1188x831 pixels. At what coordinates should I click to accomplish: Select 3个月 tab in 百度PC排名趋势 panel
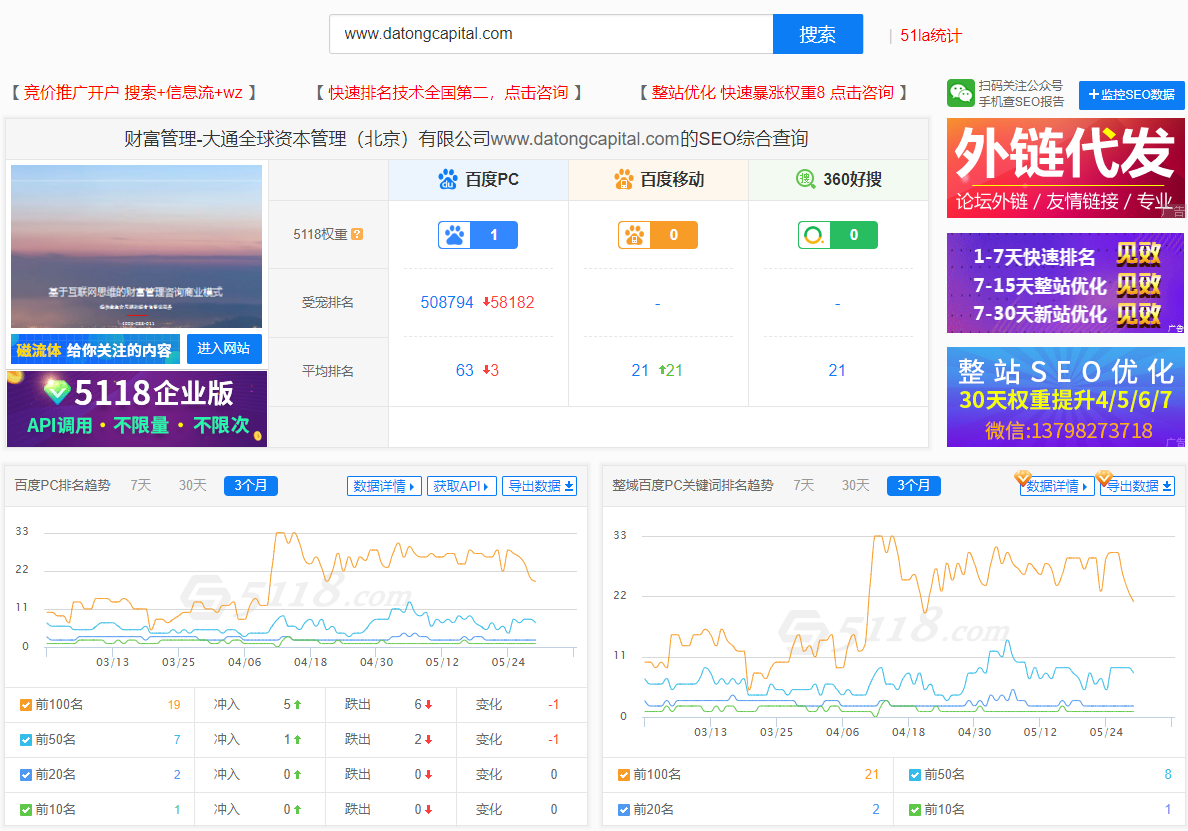point(251,486)
